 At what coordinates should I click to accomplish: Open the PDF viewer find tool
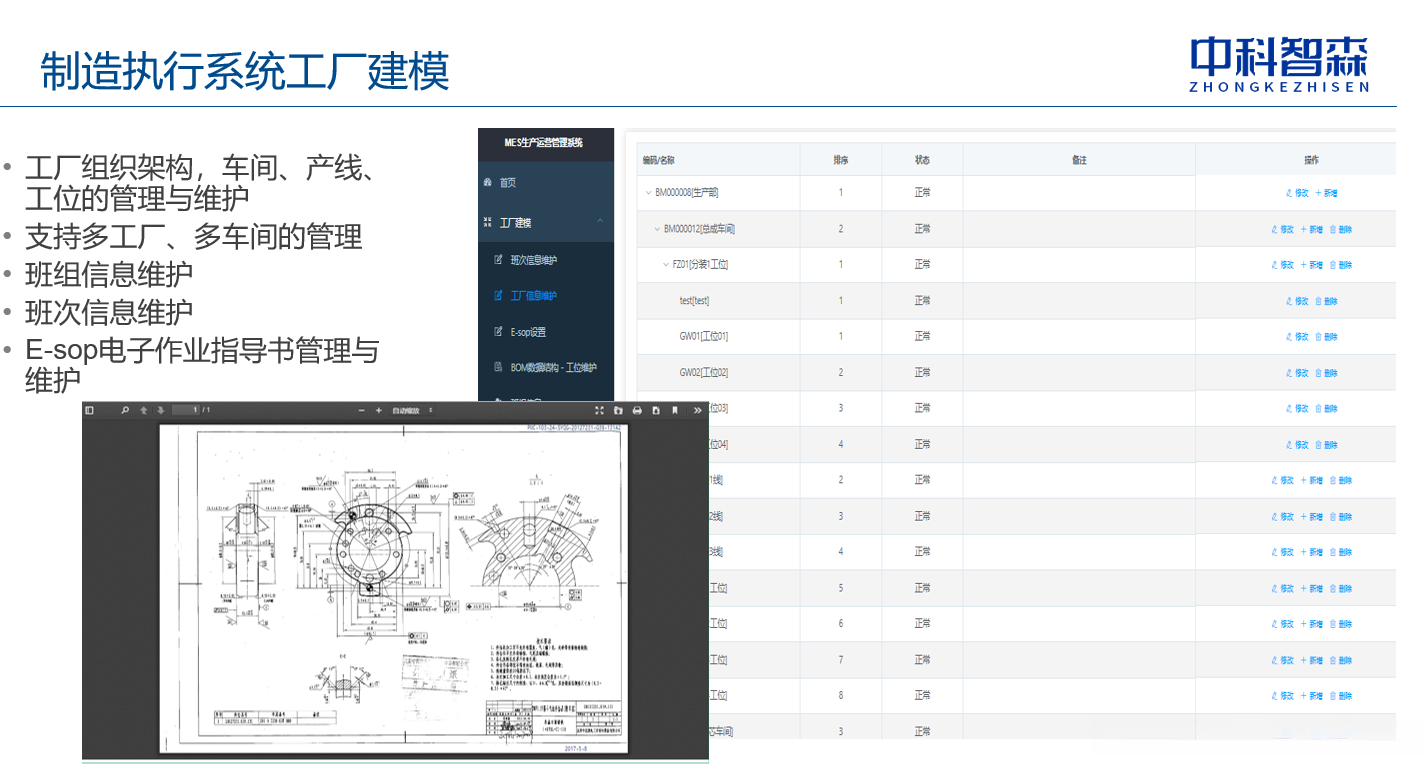pyautogui.click(x=125, y=410)
